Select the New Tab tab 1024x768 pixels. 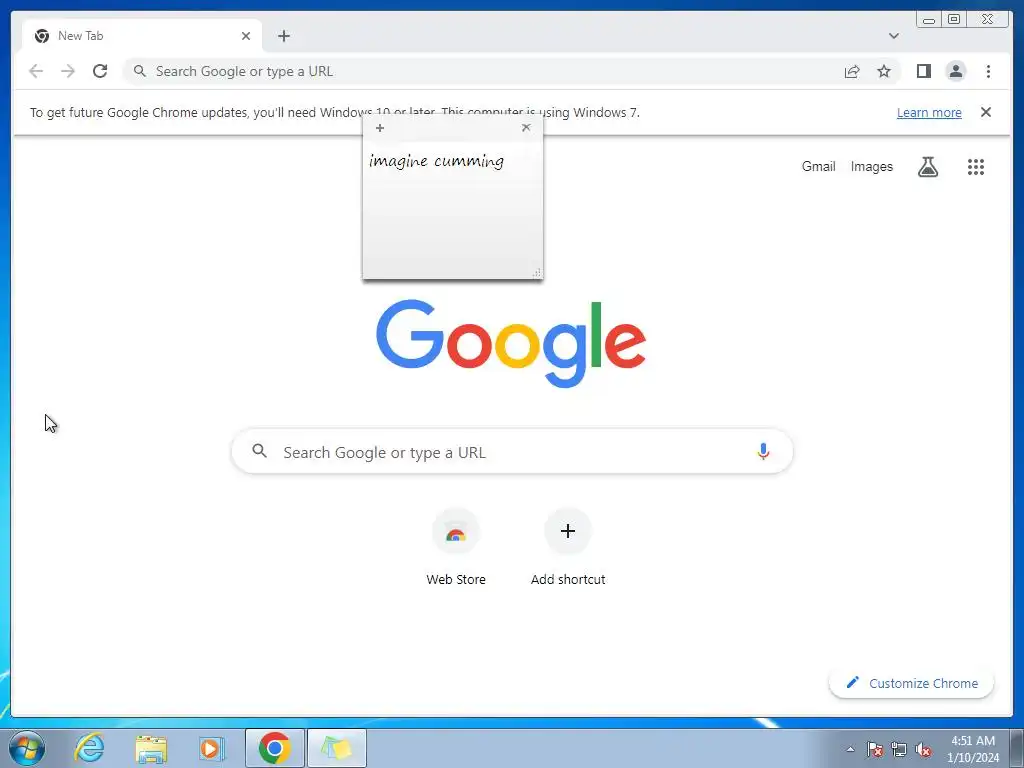coord(142,36)
